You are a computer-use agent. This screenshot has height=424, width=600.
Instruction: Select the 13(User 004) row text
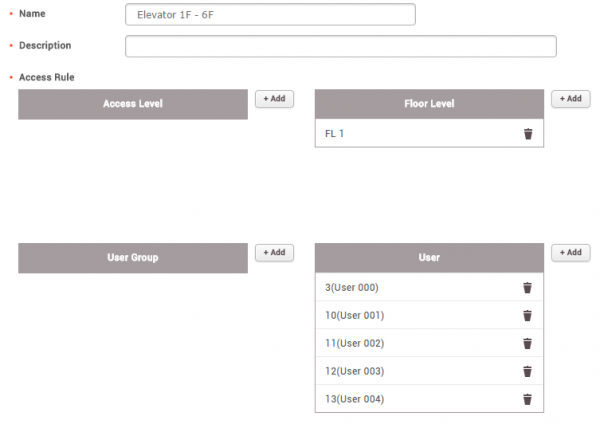click(352, 400)
